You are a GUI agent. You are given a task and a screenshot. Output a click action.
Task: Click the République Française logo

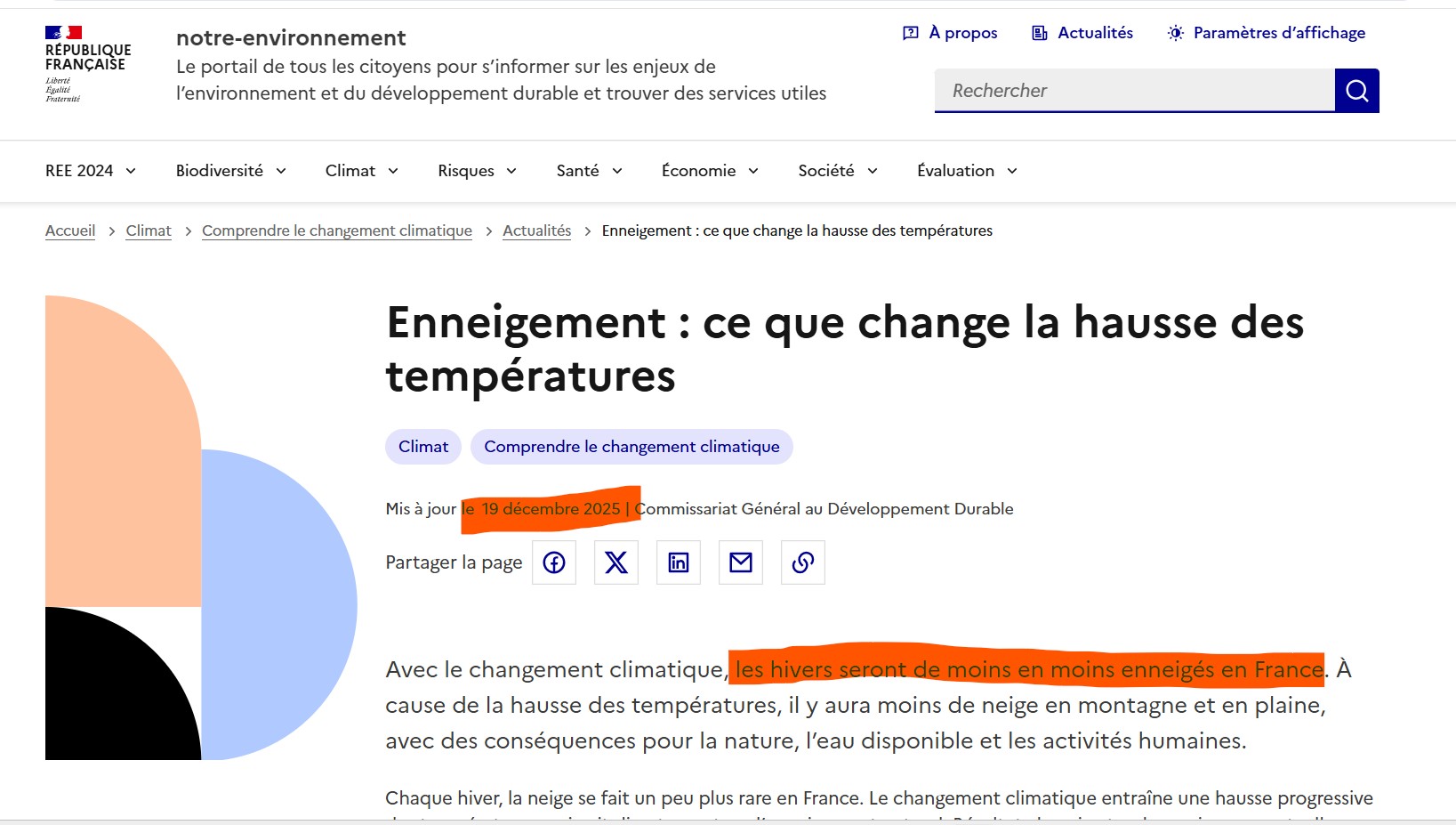point(87,64)
